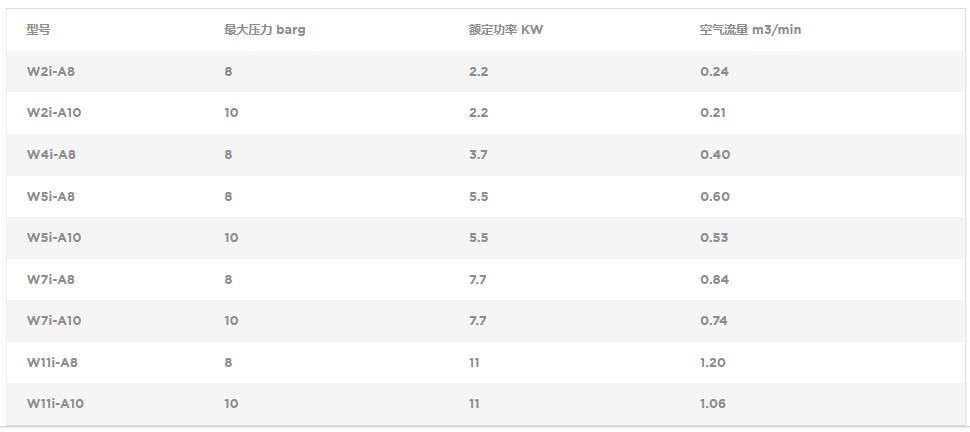The image size is (970, 432).
Task: Click the W4i-A8 model name
Action: point(51,155)
